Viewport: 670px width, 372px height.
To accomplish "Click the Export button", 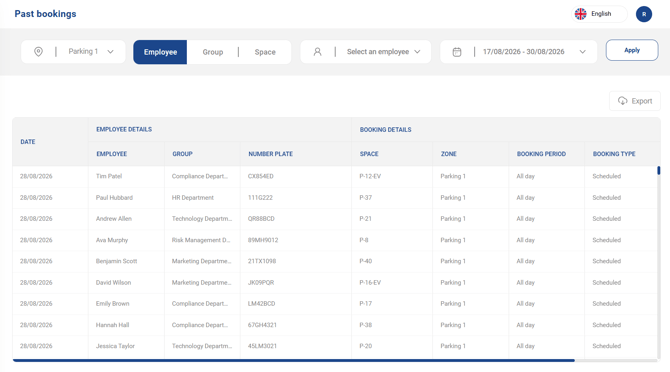I will tap(635, 101).
